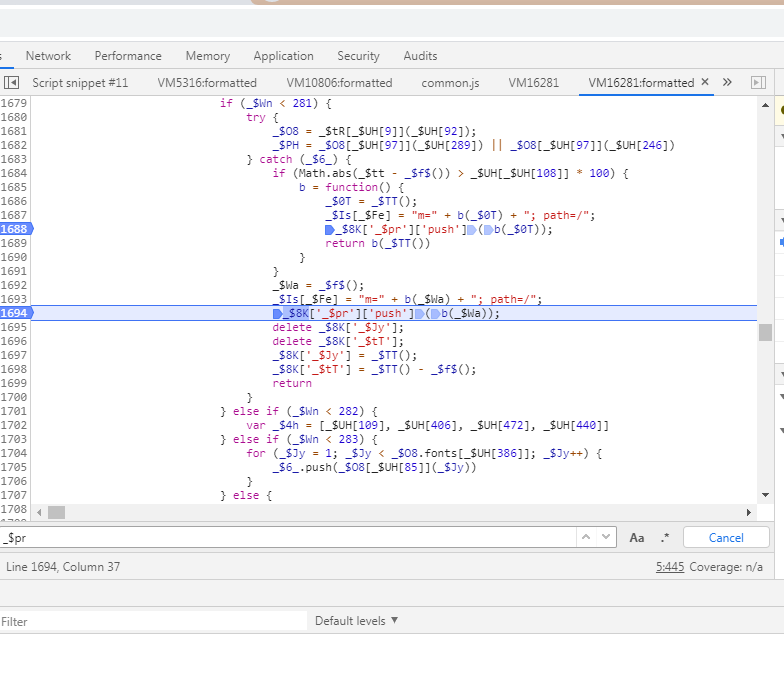
Task: Open the Network panel tab
Action: click(48, 56)
